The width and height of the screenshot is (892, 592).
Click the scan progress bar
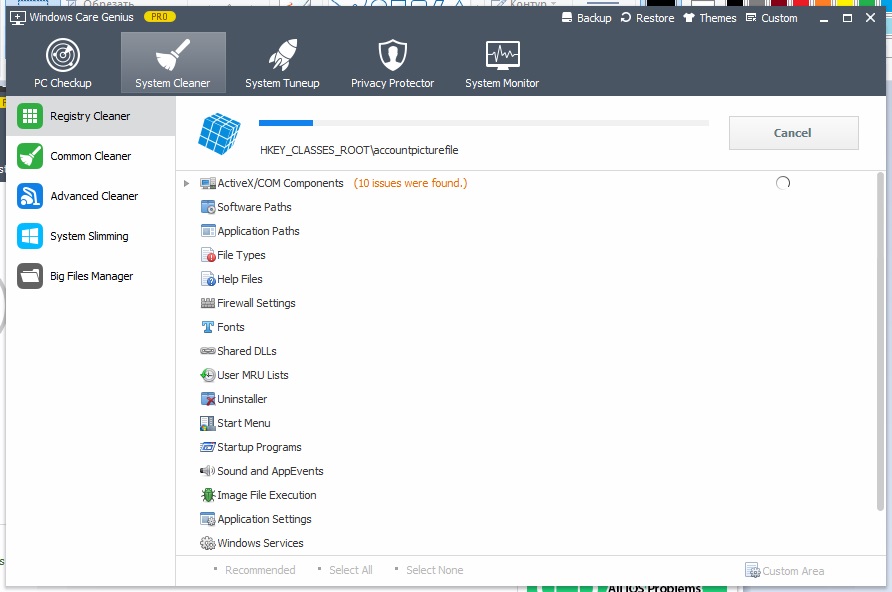(484, 123)
